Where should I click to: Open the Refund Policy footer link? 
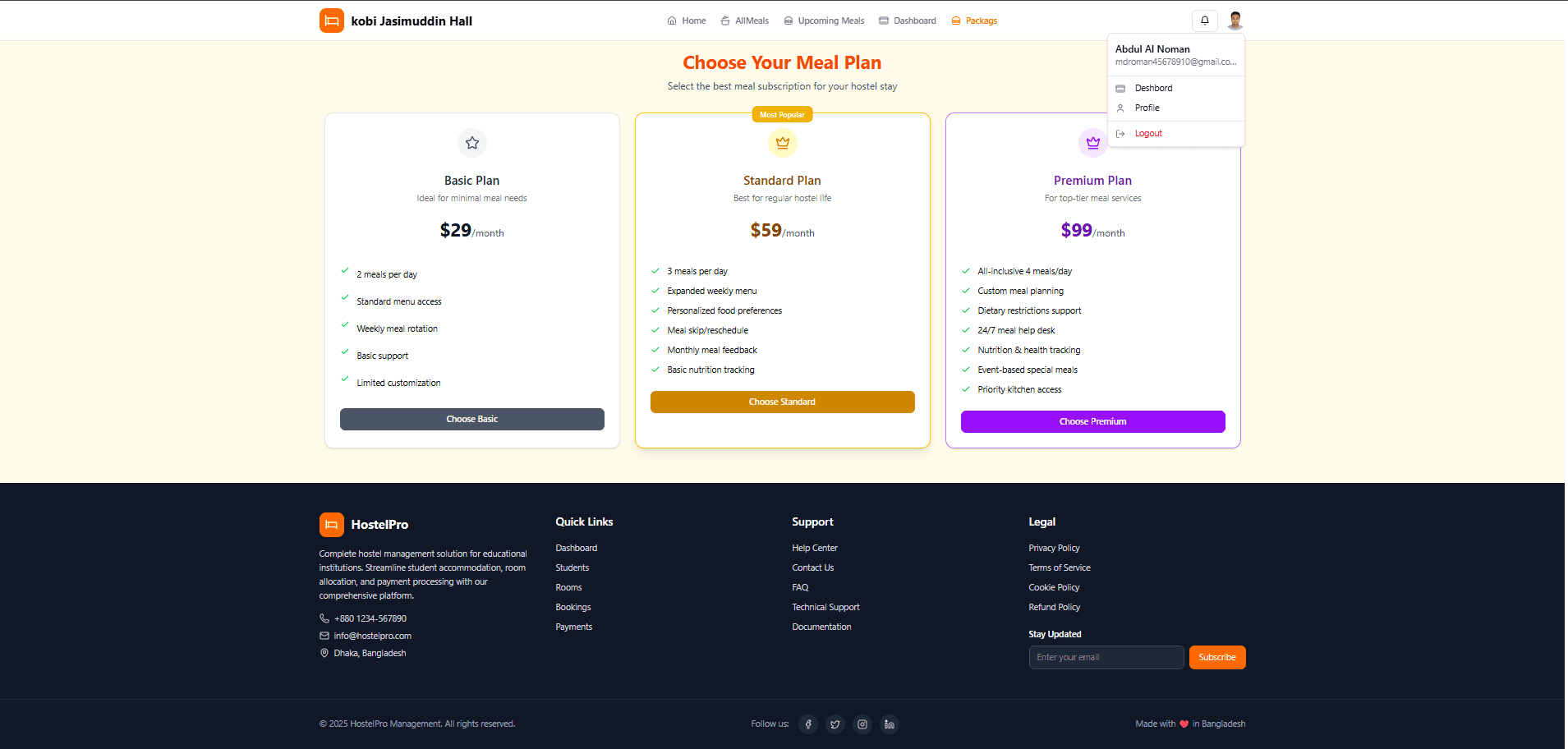[x=1054, y=607]
